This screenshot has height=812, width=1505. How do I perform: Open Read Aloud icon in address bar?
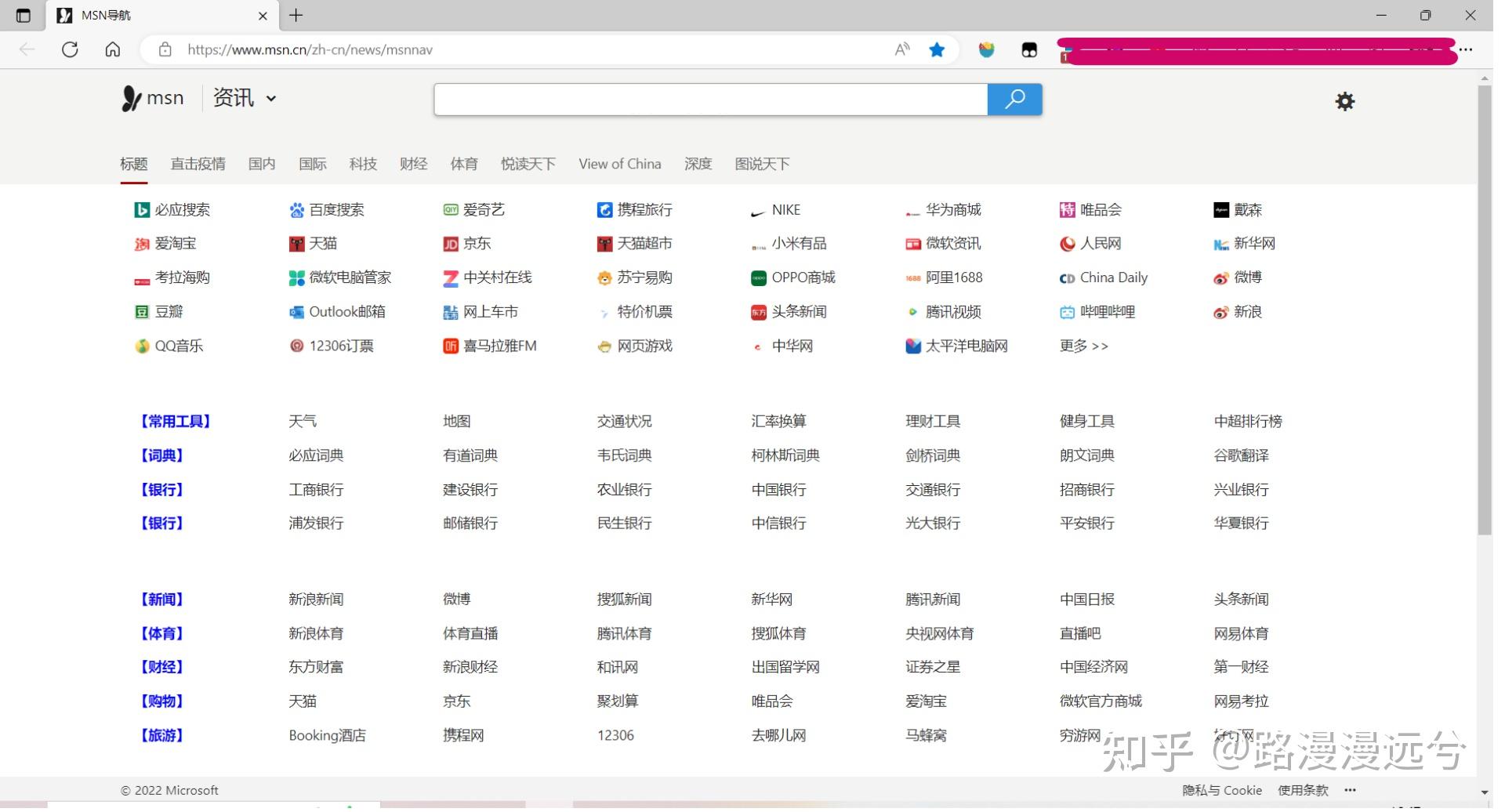908,50
